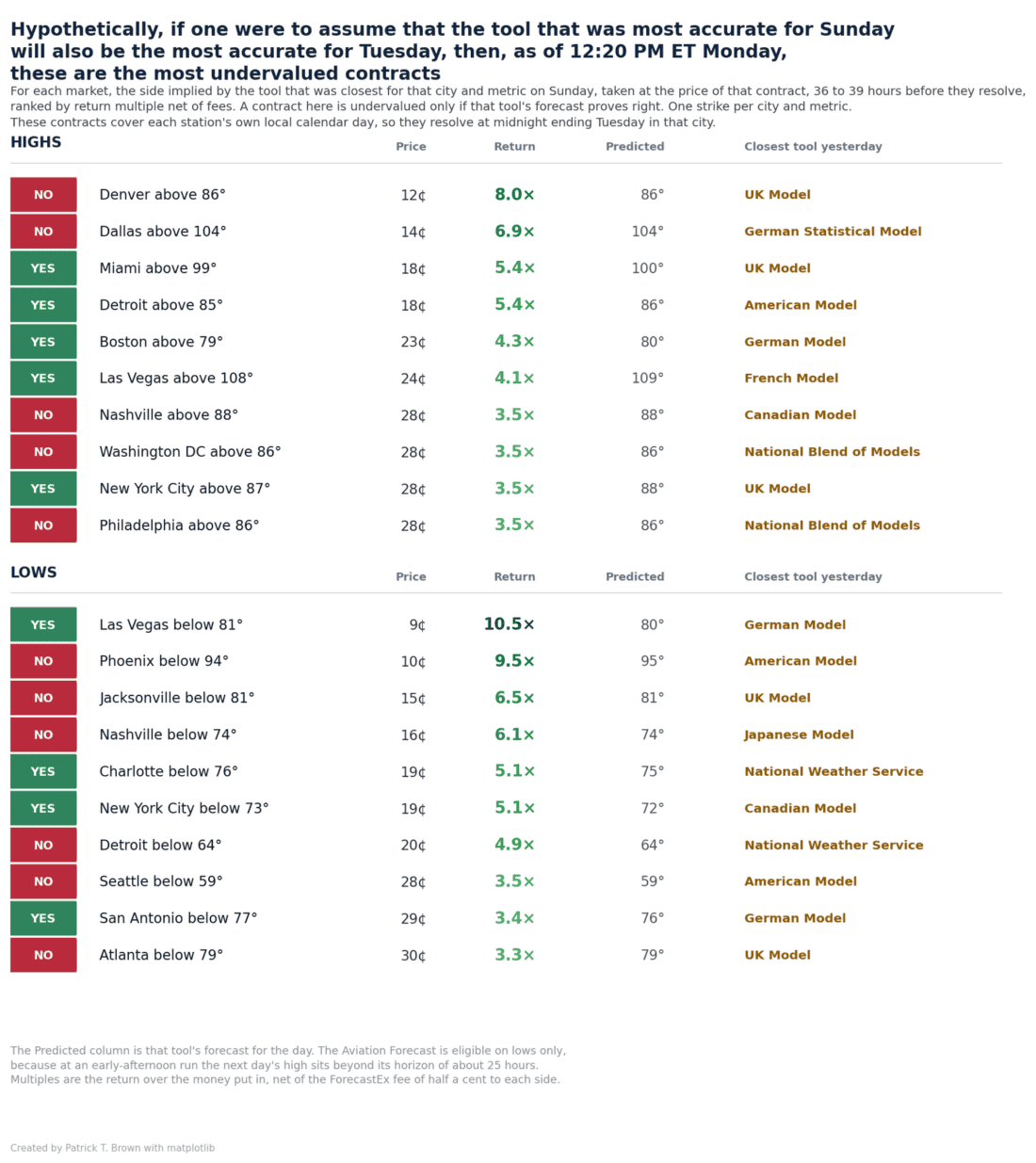Click the NO badge beside Denver above 86°
This screenshot has height=1163, width=1036.
pos(43,195)
